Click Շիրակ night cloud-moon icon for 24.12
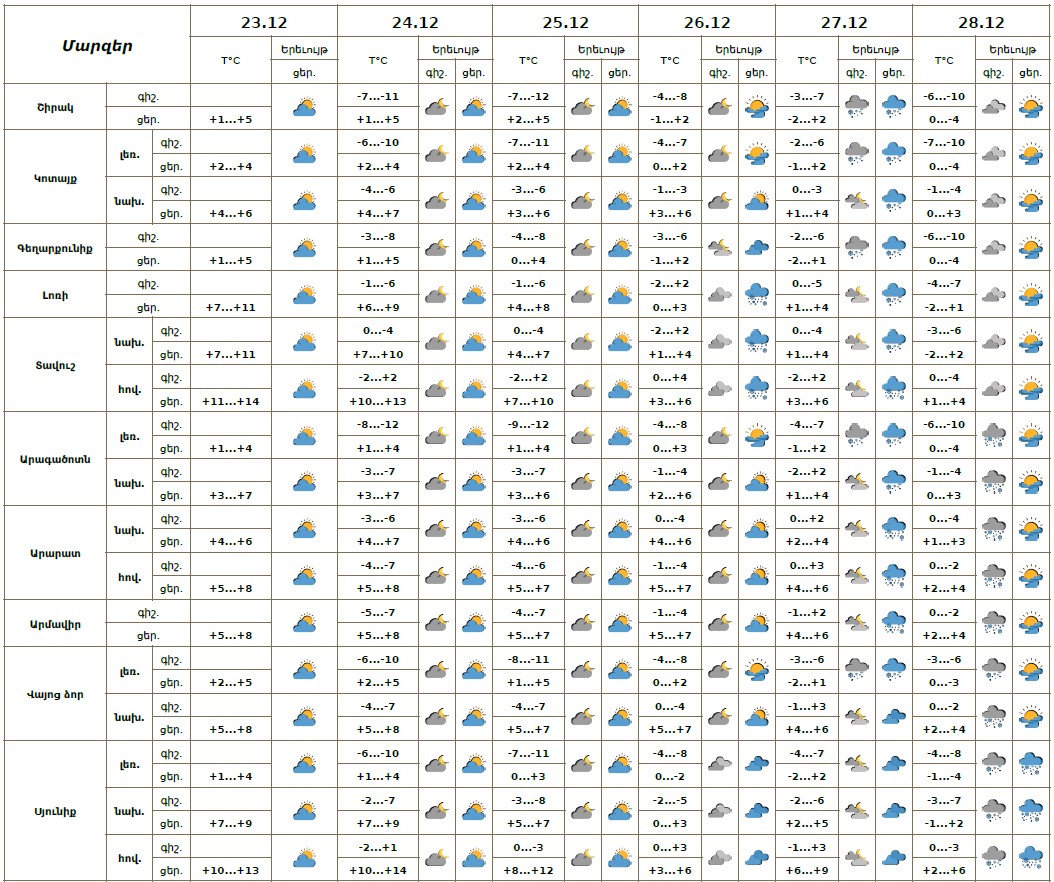Screen dimensions: 1054x882 click(x=436, y=107)
